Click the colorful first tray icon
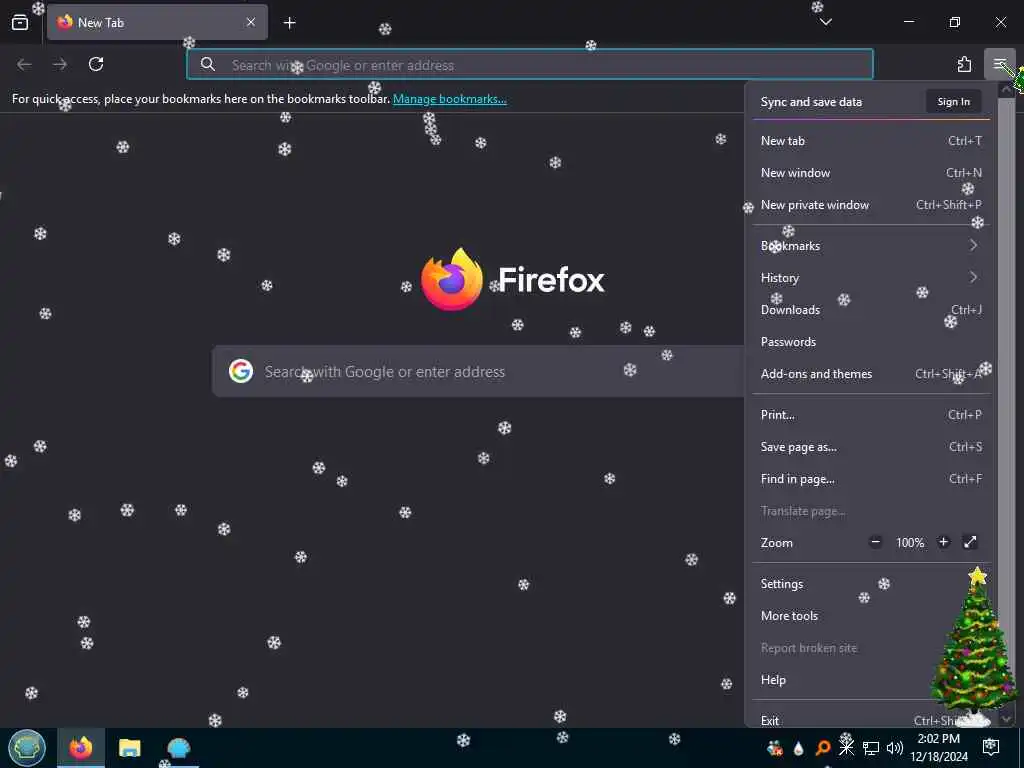The image size is (1024, 768). point(775,748)
